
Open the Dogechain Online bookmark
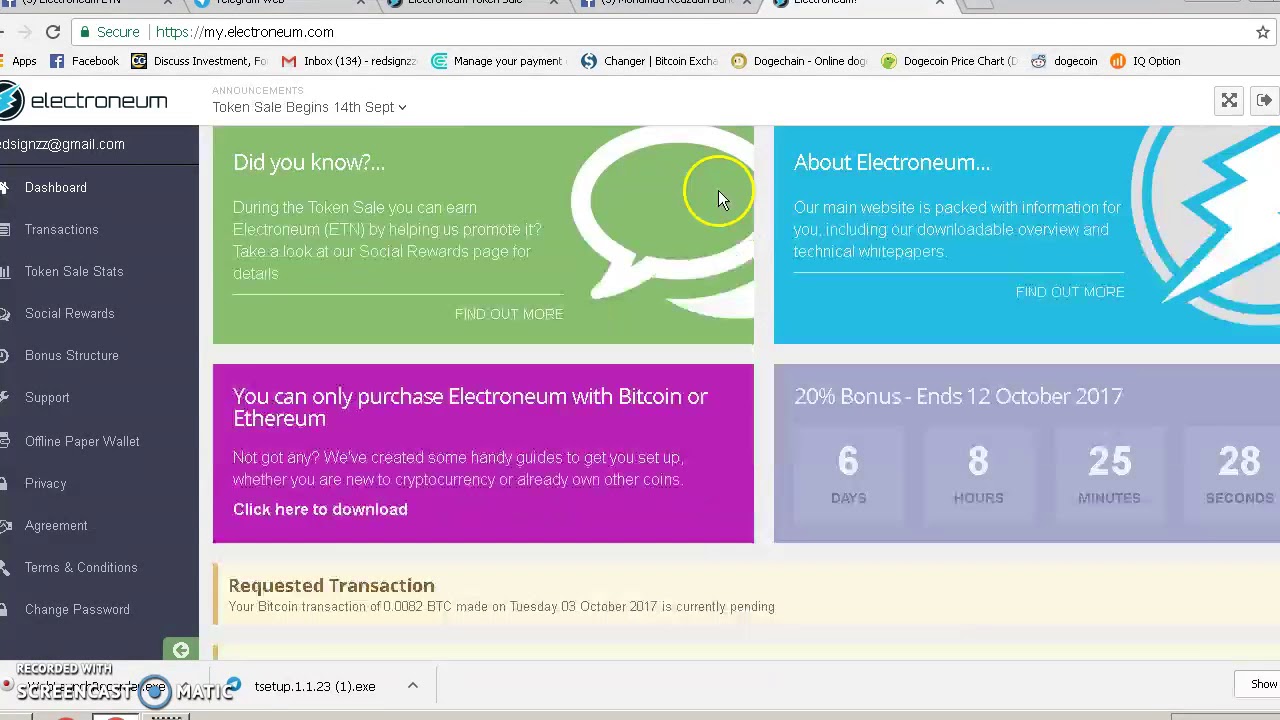(799, 61)
